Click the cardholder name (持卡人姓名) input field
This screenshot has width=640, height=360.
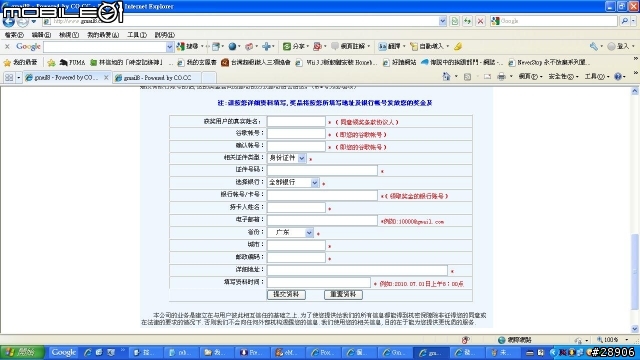(296, 208)
